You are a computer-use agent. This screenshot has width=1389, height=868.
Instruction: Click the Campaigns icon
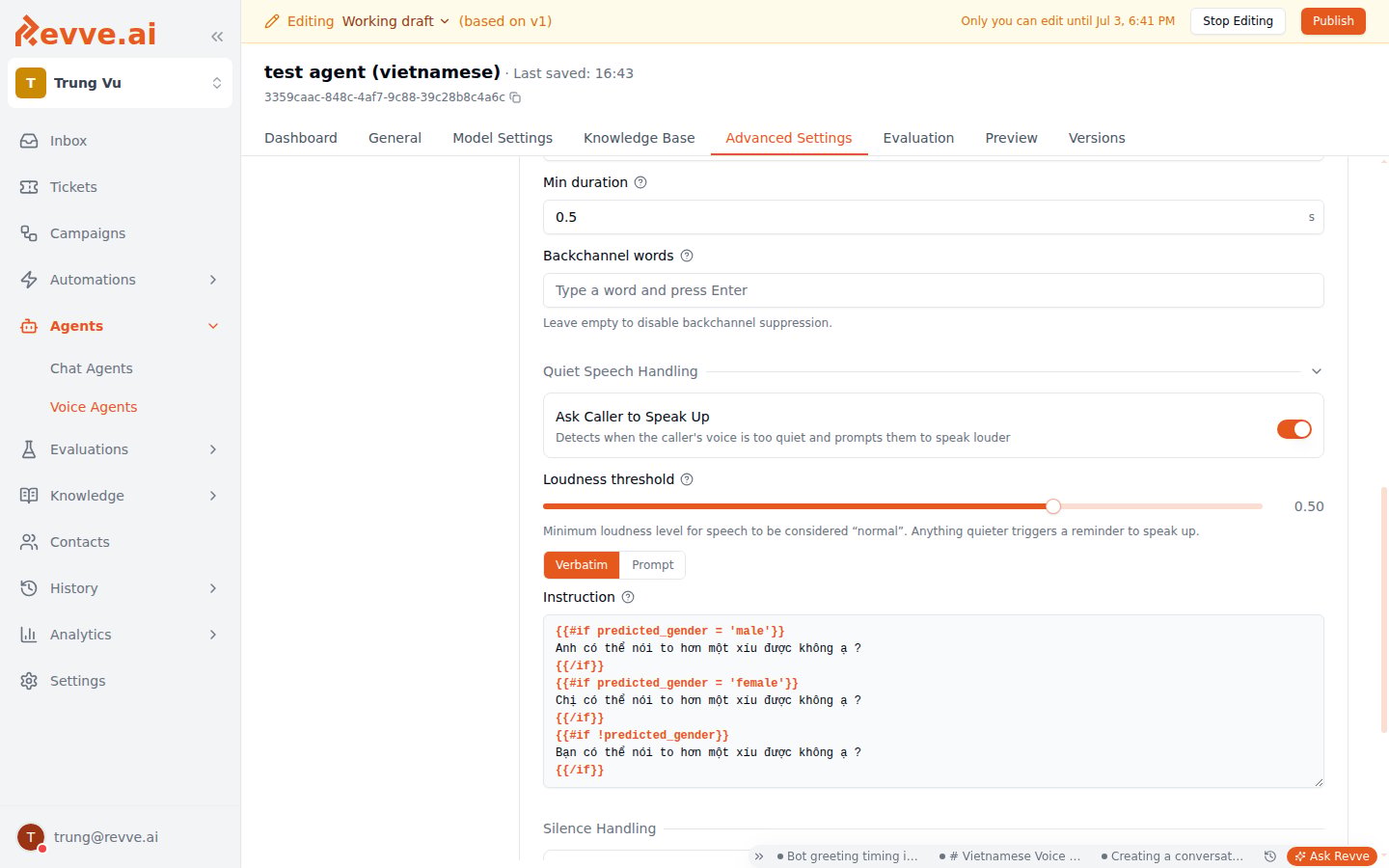pos(29,233)
